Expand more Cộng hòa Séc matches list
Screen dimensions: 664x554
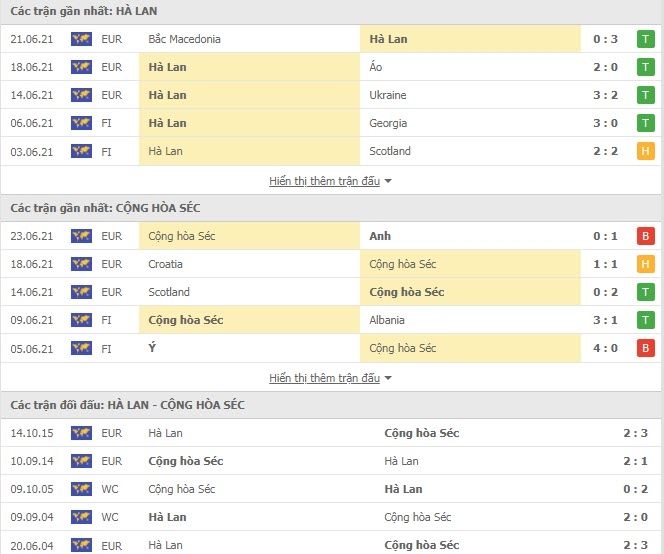pyautogui.click(x=324, y=378)
